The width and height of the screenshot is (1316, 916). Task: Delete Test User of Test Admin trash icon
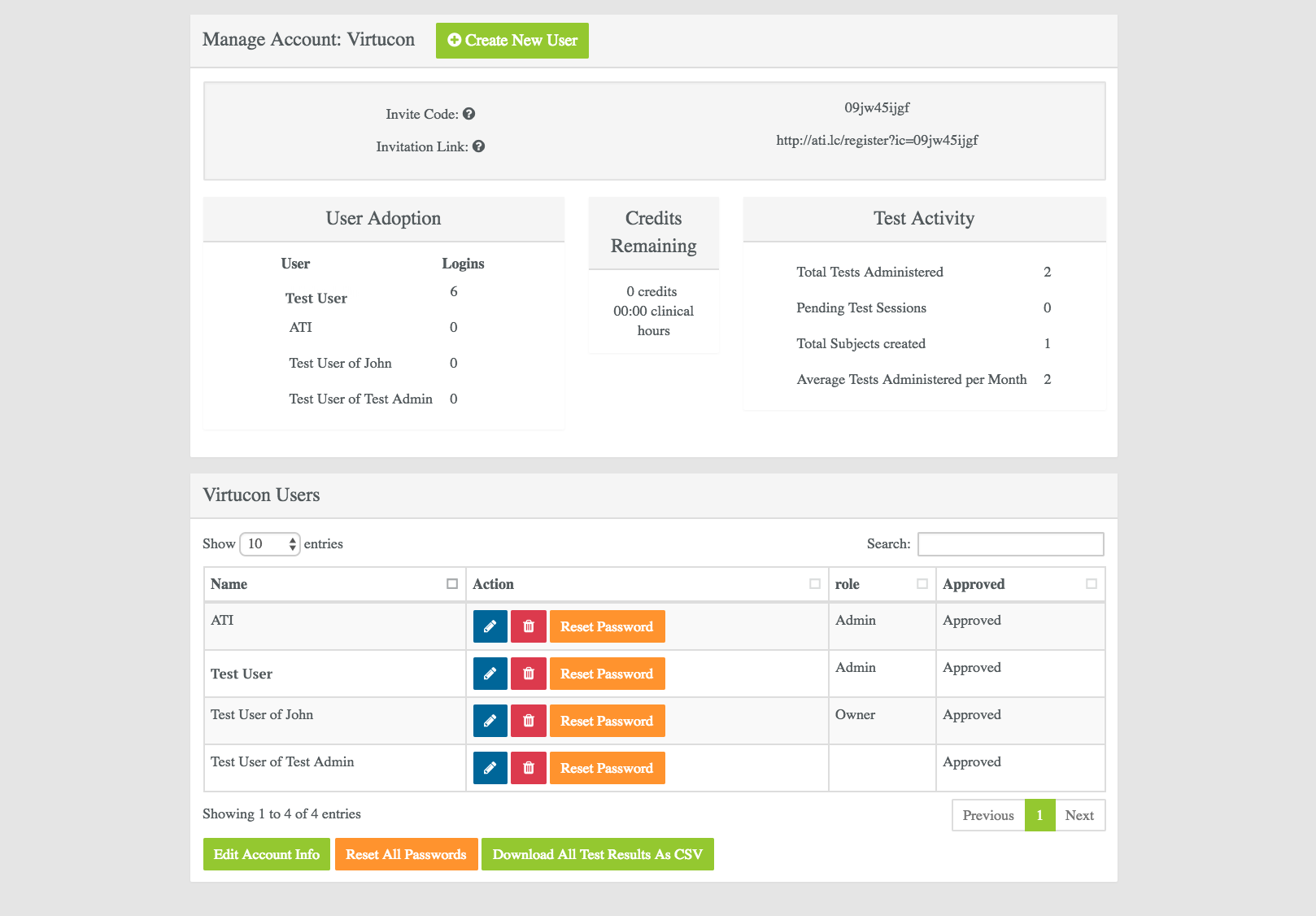pos(529,768)
